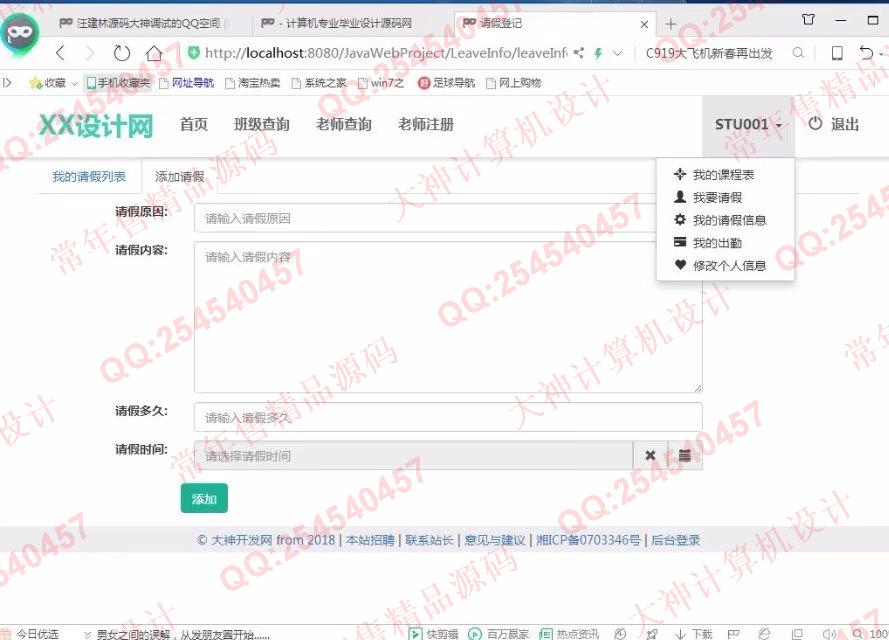889x640 pixels.
Task: Open 快剪辑 in status bar
Action: point(434,634)
